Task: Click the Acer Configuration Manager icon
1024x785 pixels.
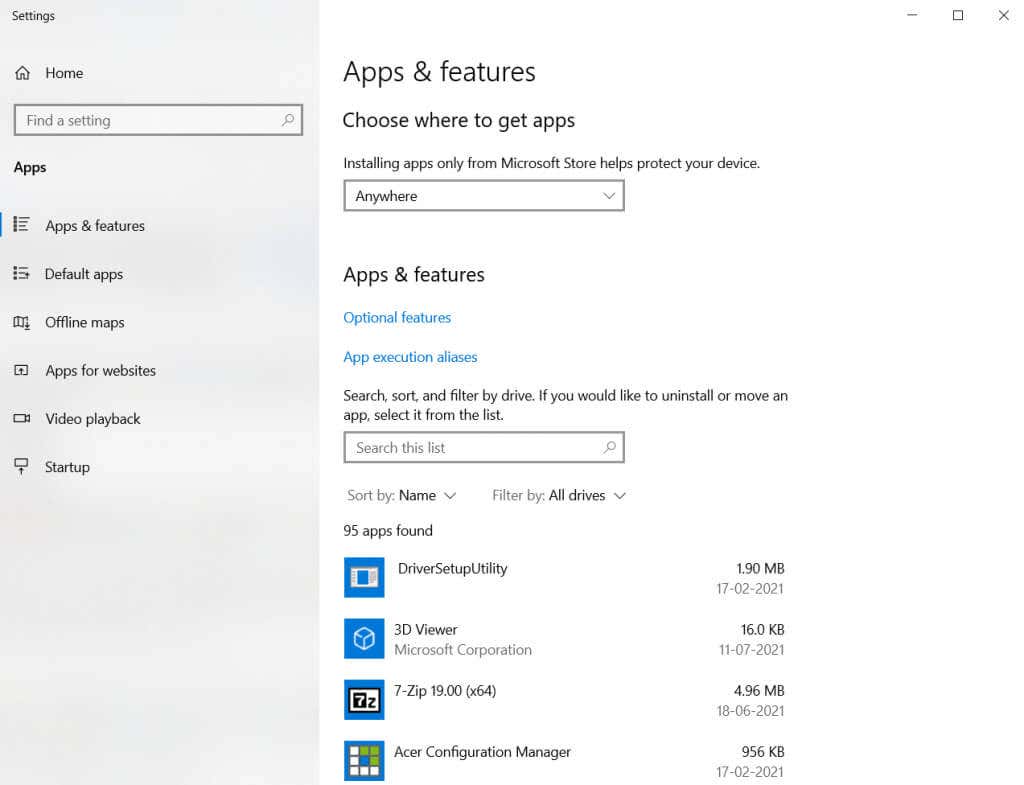Action: [364, 760]
